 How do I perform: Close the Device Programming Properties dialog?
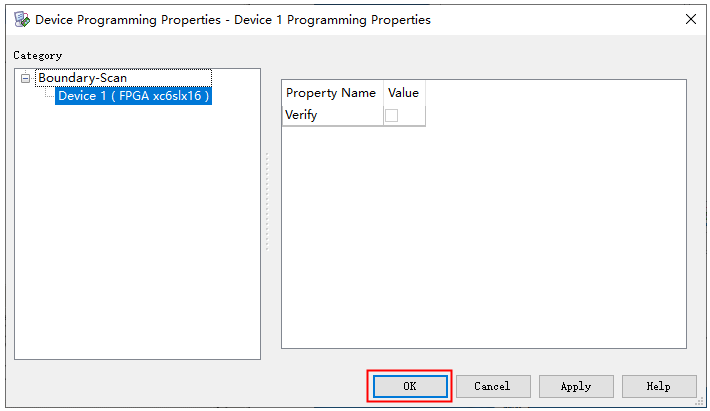tap(690, 18)
